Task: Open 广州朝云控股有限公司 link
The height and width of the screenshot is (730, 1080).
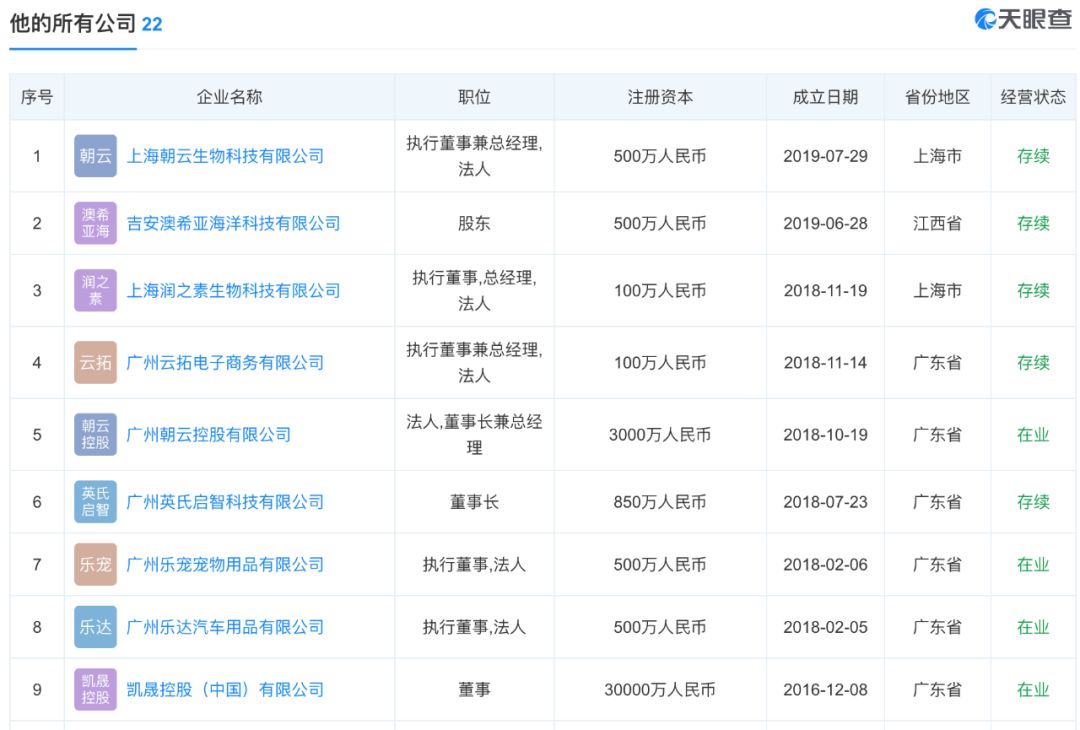Action: point(209,435)
